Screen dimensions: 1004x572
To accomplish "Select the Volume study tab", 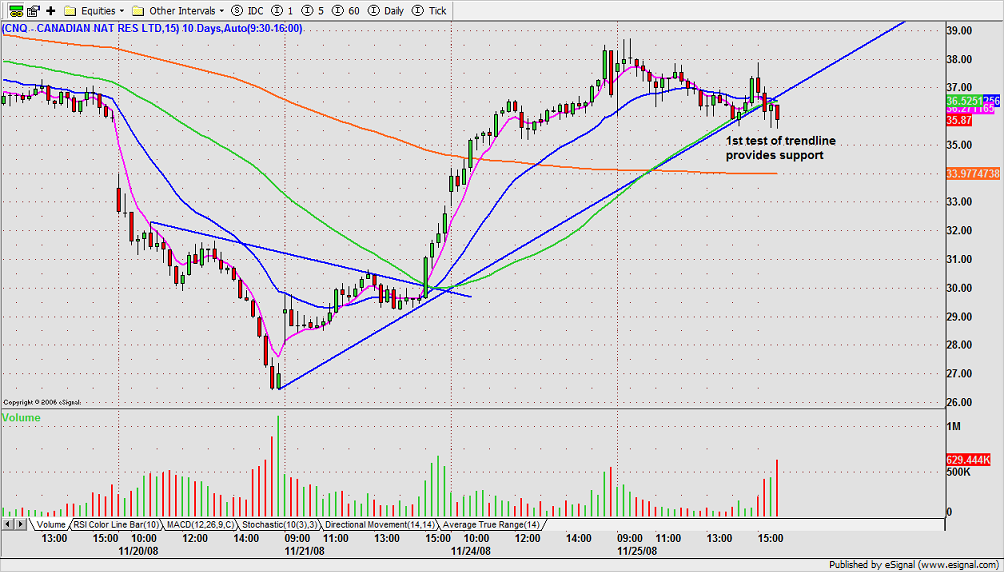I will tap(51, 525).
